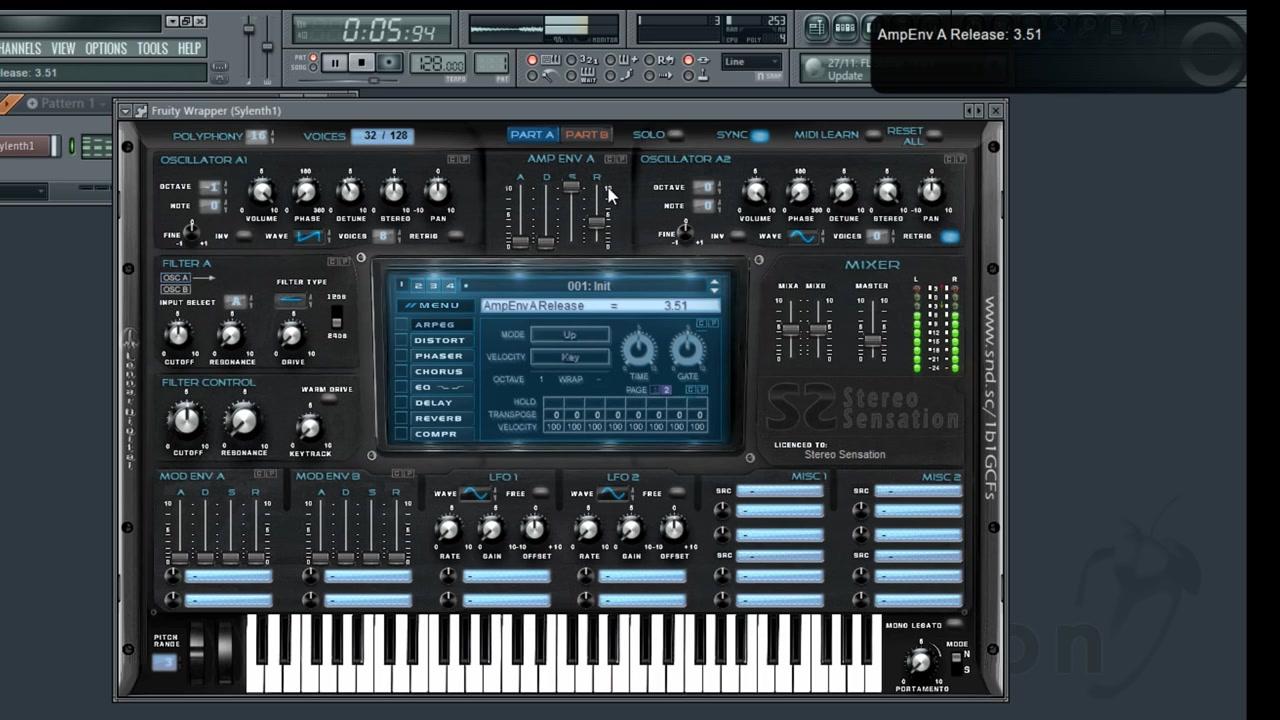Open the FL Studio Tools menu
The image size is (1280, 720).
coord(152,48)
